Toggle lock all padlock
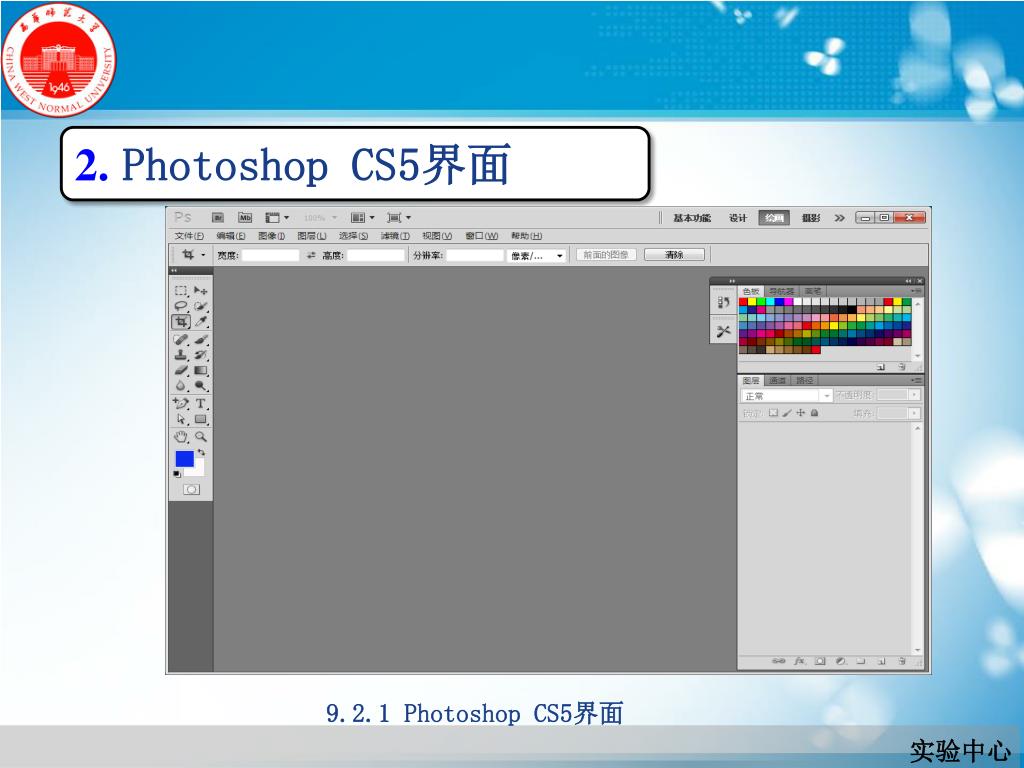 [814, 413]
